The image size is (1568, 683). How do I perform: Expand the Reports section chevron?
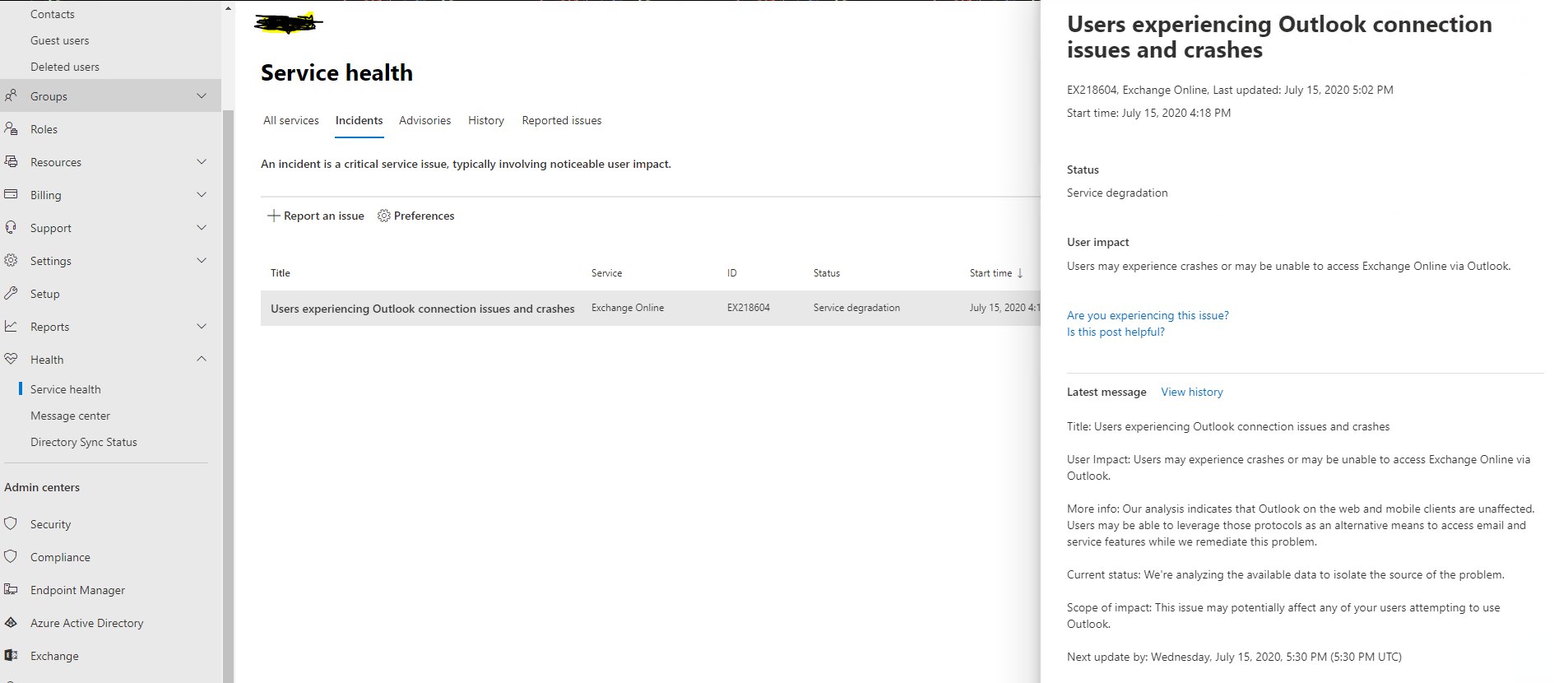tap(202, 327)
